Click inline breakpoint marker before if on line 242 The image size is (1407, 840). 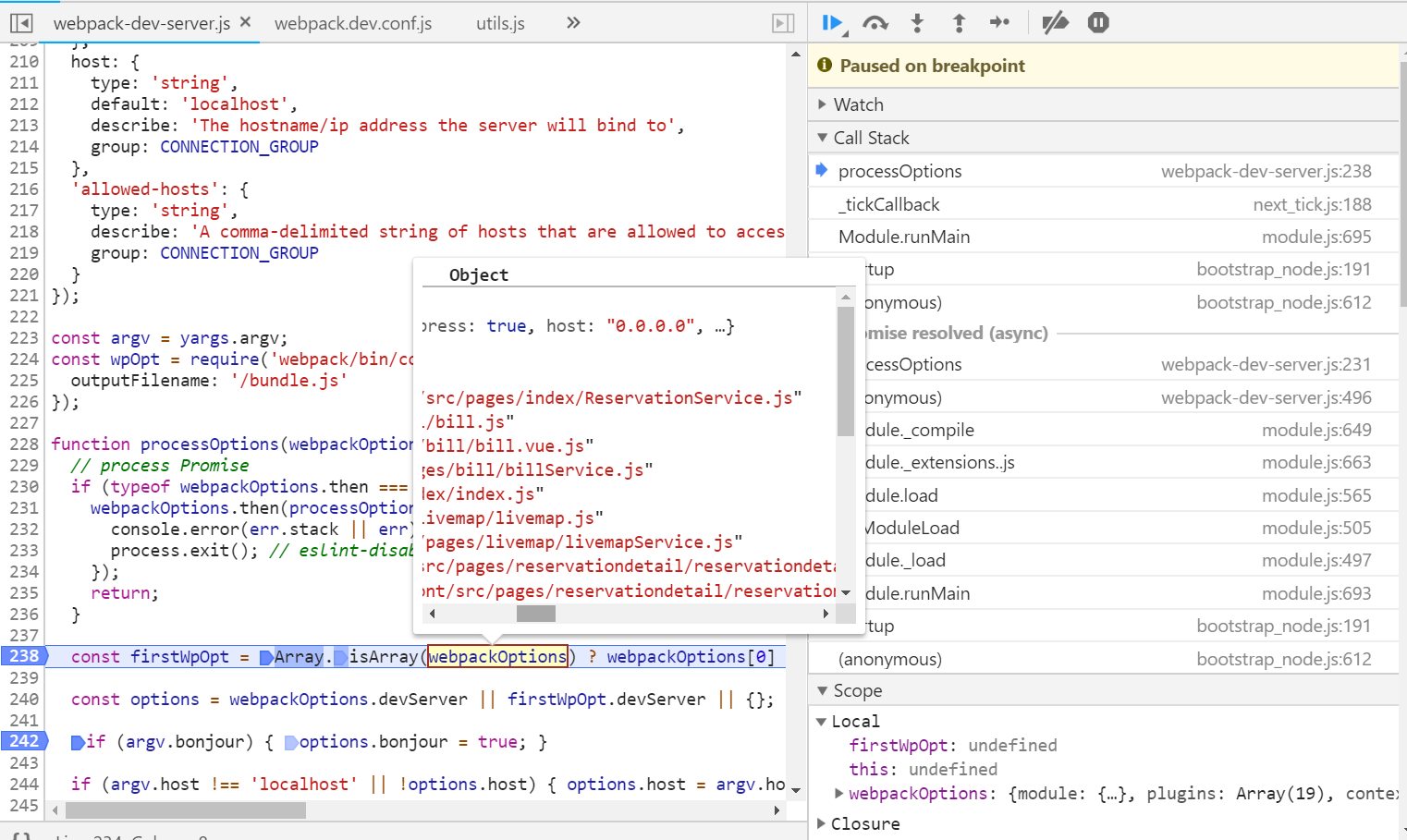78,742
